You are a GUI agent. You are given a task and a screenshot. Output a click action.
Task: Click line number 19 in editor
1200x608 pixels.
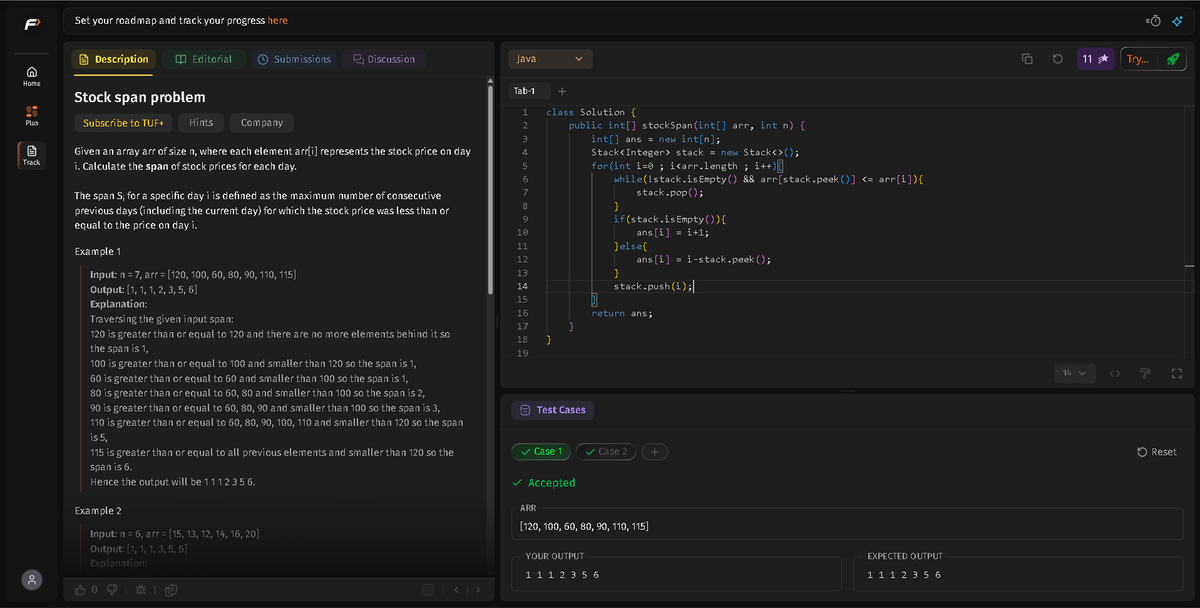[524, 353]
